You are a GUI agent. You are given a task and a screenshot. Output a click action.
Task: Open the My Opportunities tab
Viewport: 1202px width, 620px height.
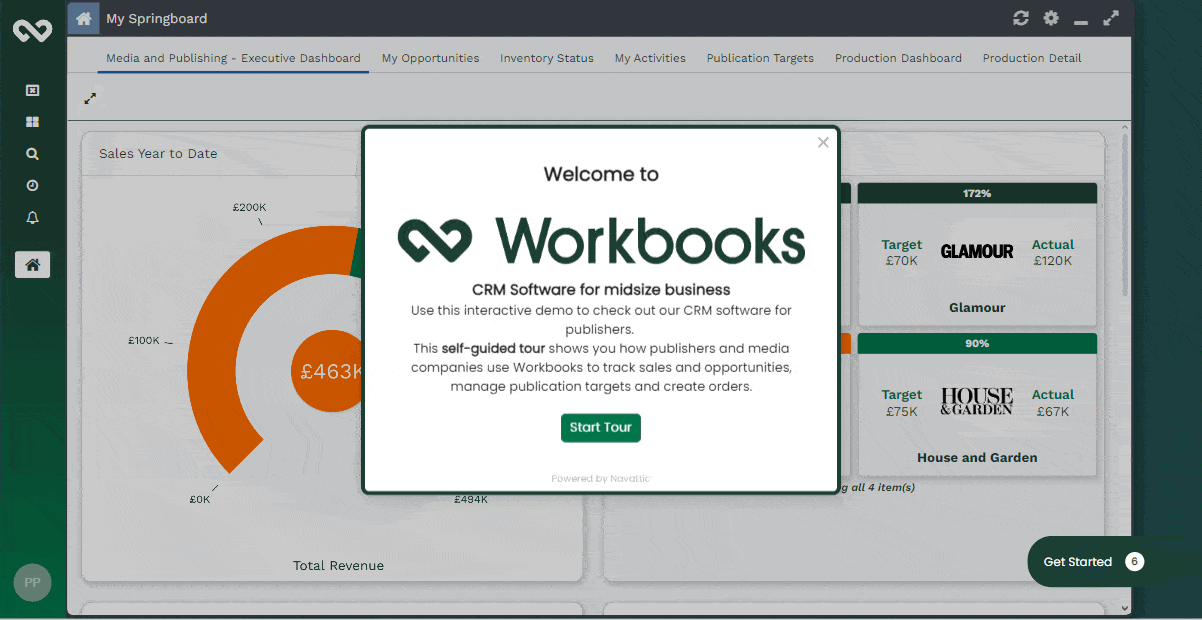[430, 58]
